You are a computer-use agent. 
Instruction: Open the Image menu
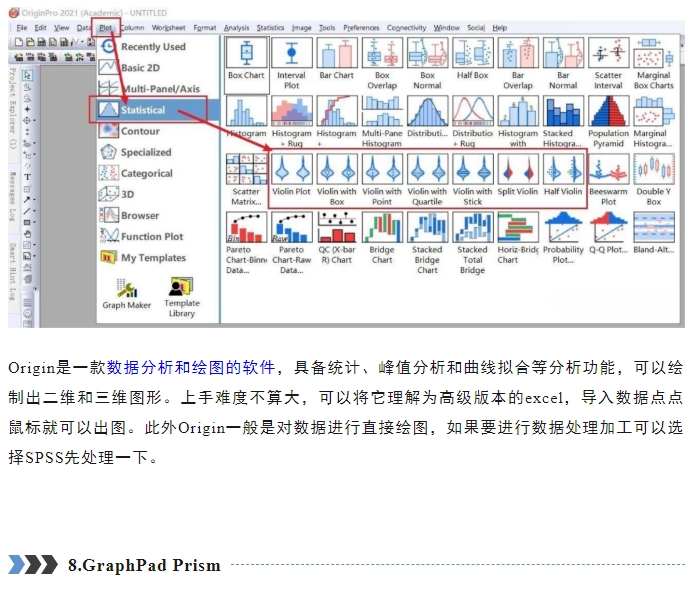301,27
